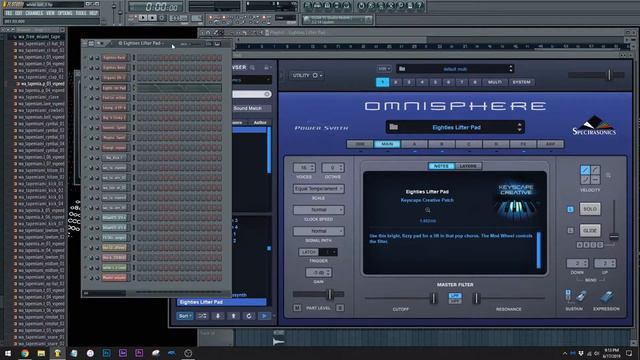Select the top-right velocity curve icon
640x360 pixels.
tap(595, 170)
